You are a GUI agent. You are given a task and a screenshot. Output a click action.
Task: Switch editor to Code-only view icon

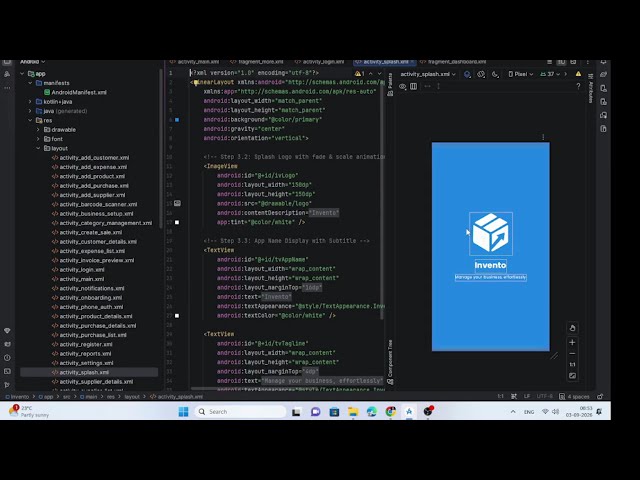click(x=549, y=62)
